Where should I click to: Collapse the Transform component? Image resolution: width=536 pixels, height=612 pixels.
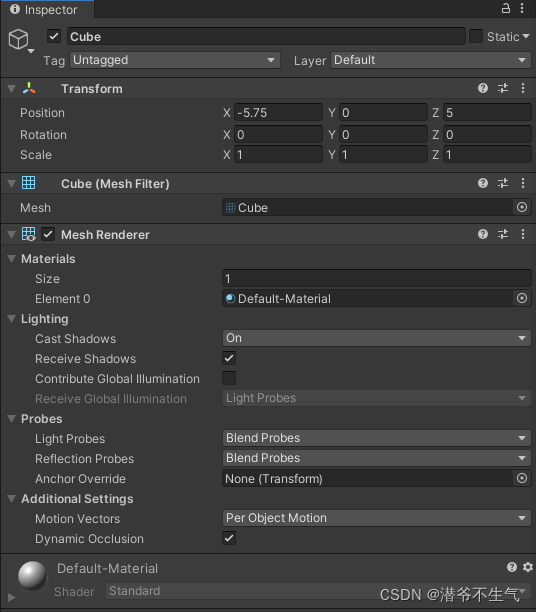[12, 89]
